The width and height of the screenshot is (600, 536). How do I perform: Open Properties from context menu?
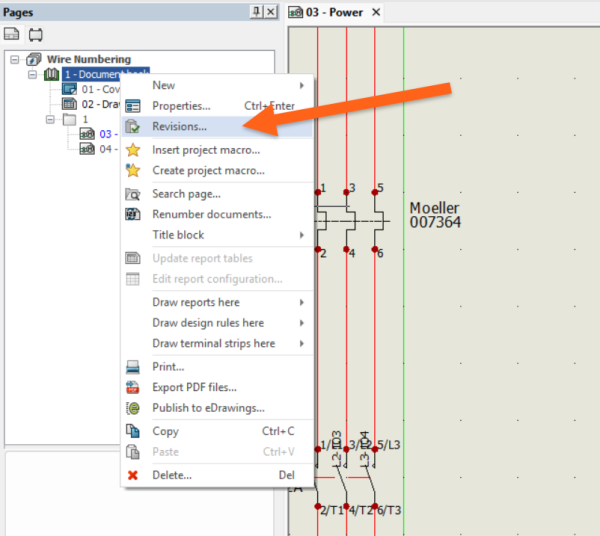(x=217, y=106)
